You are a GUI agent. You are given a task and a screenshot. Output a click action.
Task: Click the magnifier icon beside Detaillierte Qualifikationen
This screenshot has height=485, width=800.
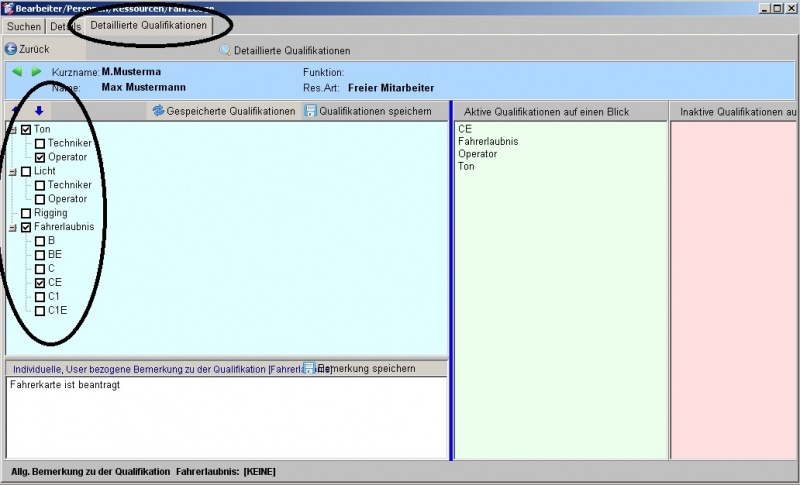(x=224, y=50)
